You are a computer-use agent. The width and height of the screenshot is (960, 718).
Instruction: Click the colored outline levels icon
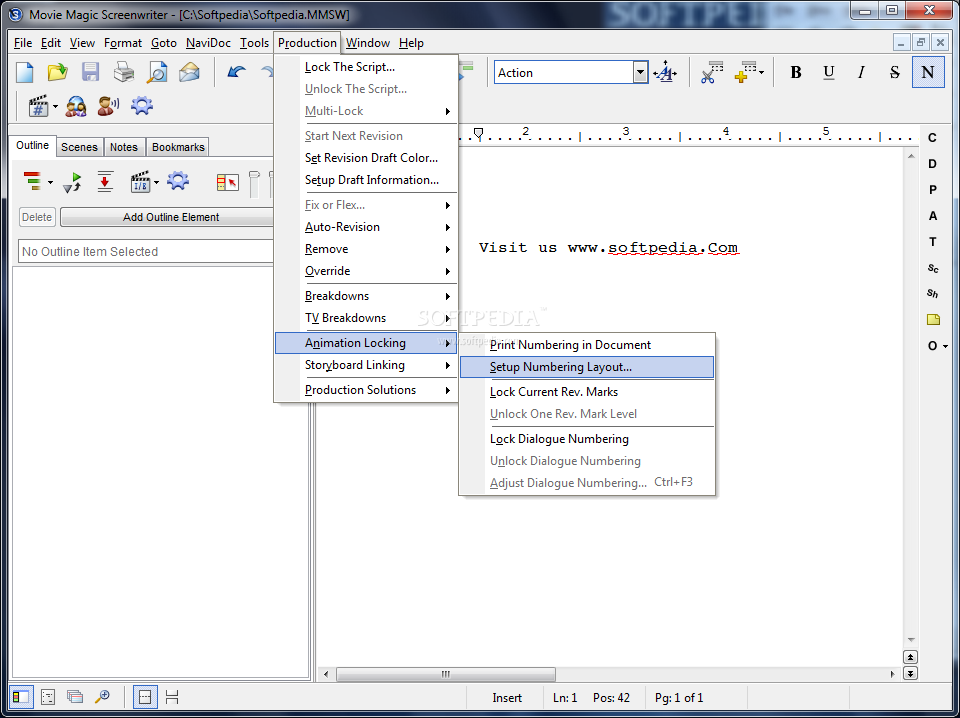(x=33, y=182)
